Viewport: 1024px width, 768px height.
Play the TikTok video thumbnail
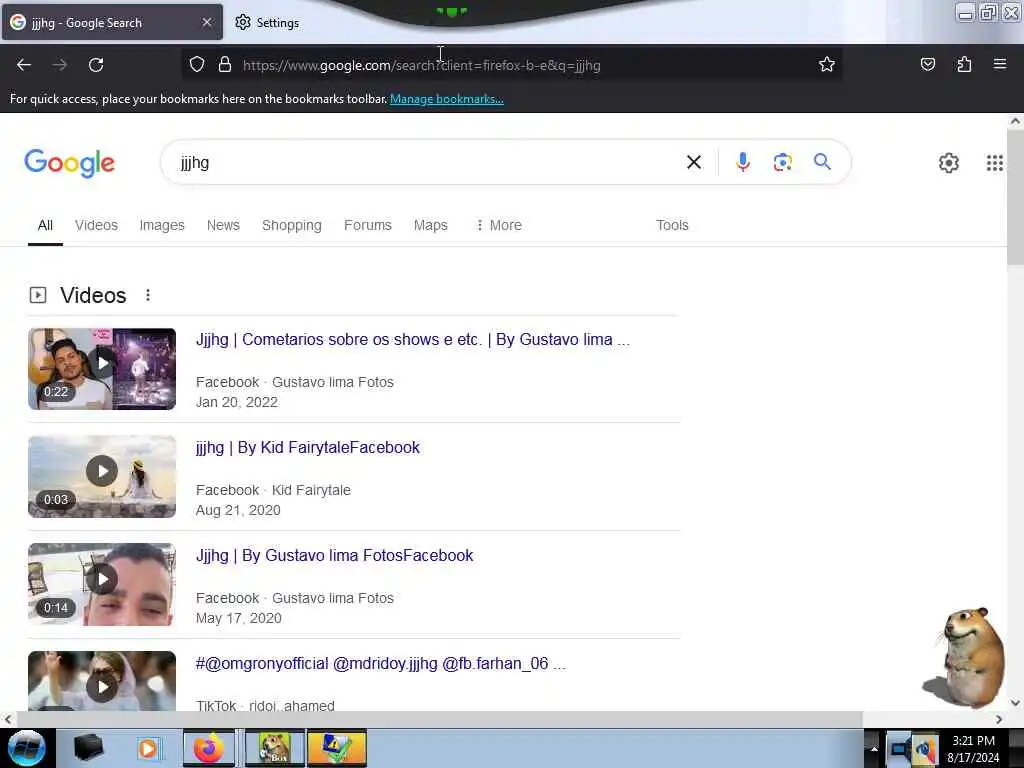click(x=102, y=680)
